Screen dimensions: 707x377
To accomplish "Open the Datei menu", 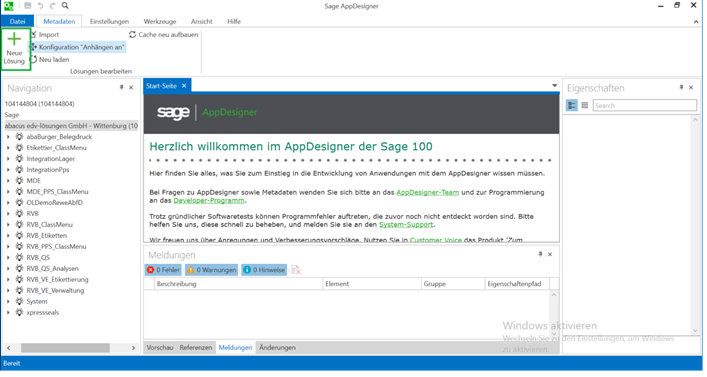I will pyautogui.click(x=17, y=21).
